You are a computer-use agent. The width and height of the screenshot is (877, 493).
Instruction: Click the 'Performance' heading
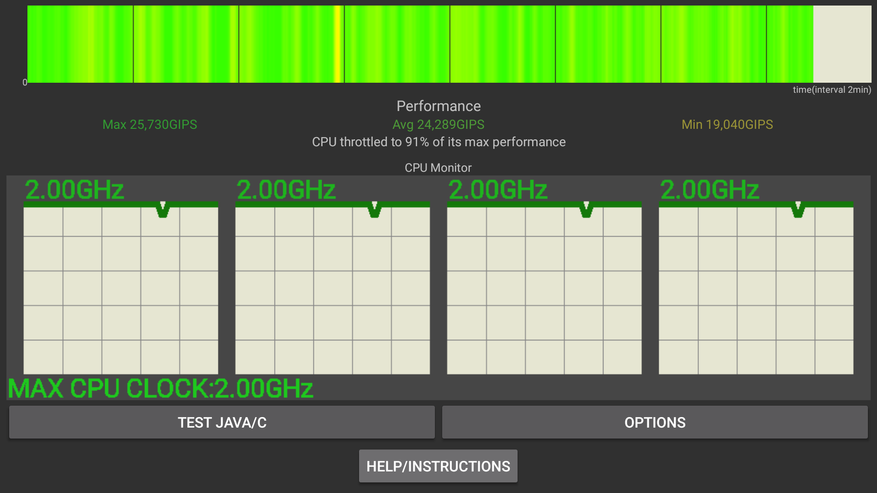click(438, 106)
